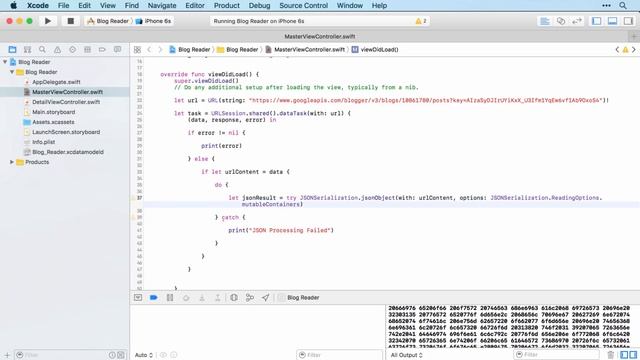This screenshot has width=640, height=360.
Task: Pause program execution in debug bar
Action: click(x=170, y=298)
